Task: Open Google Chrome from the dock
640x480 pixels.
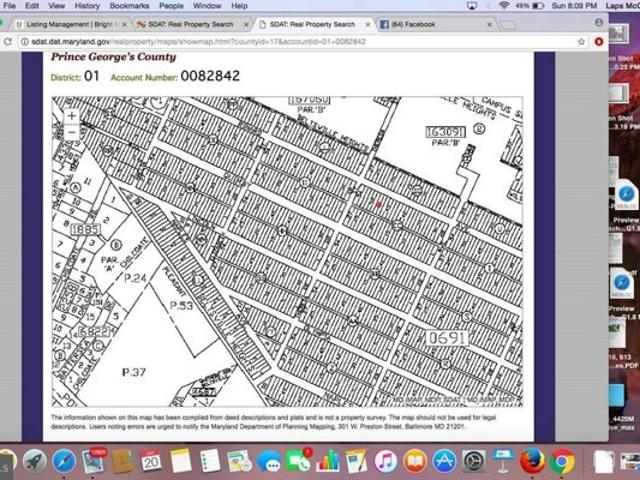Action: pyautogui.click(x=562, y=461)
